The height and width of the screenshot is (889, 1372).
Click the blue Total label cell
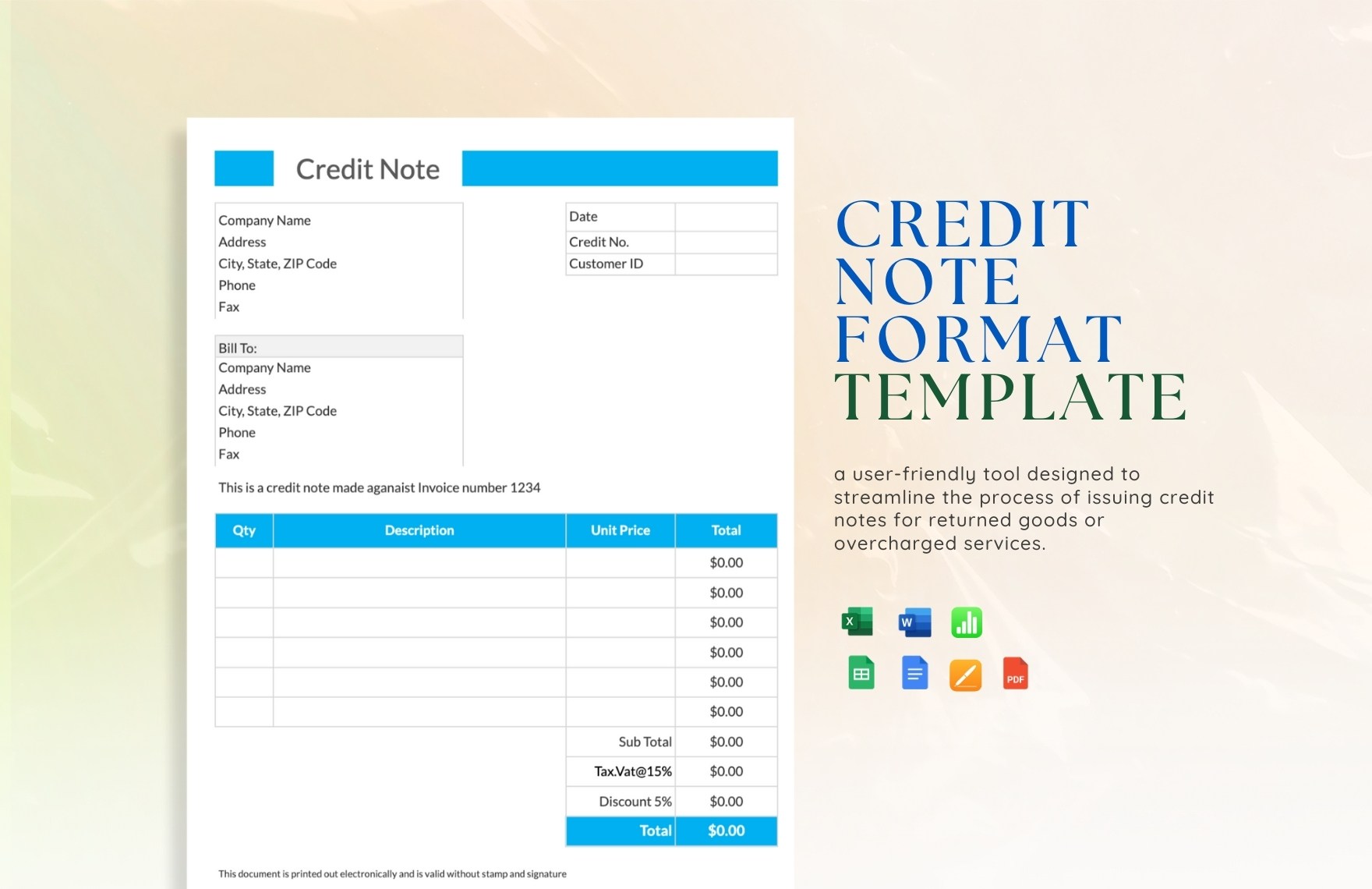coord(621,831)
